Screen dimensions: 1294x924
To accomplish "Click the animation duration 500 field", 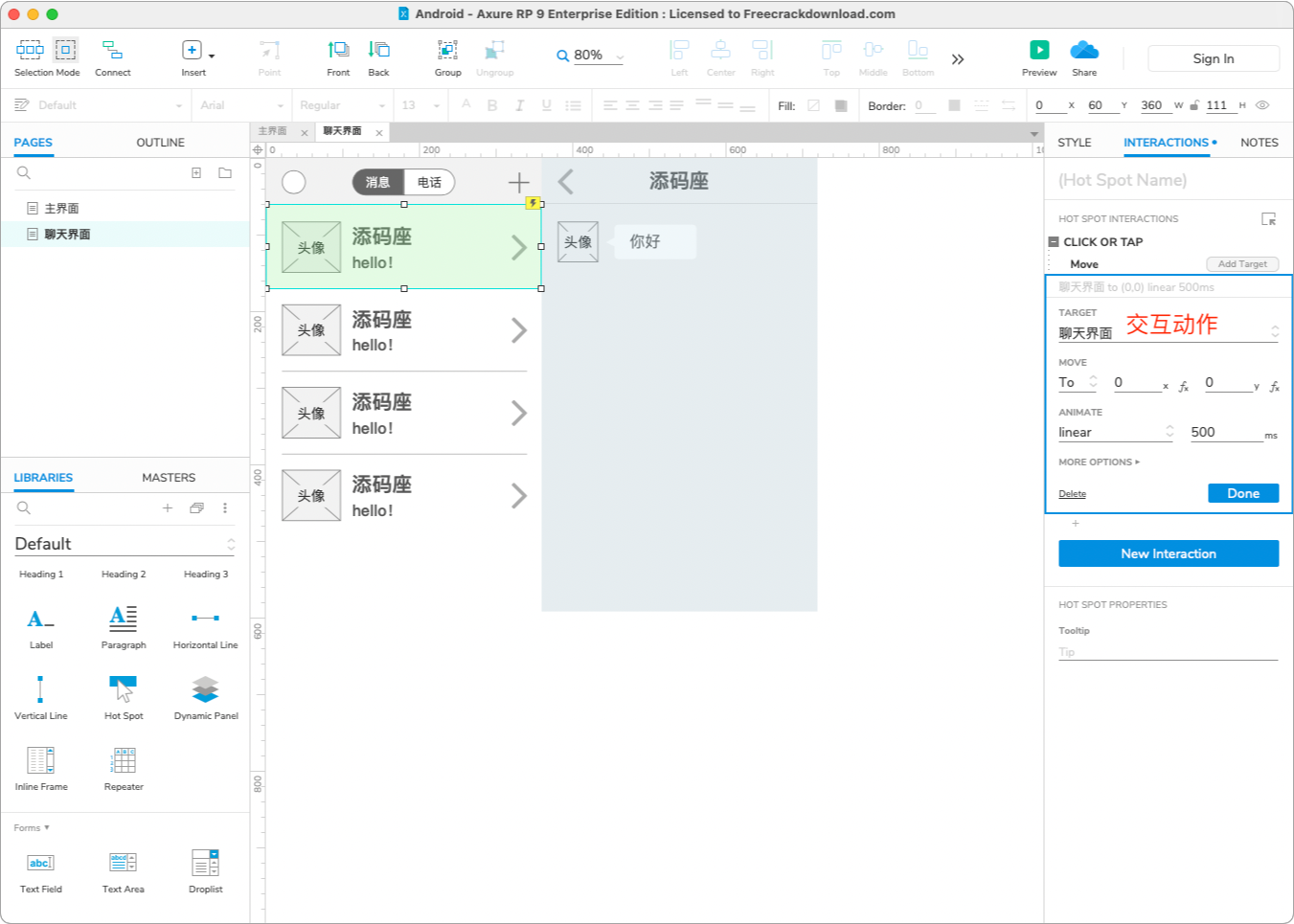I will pyautogui.click(x=1226, y=432).
